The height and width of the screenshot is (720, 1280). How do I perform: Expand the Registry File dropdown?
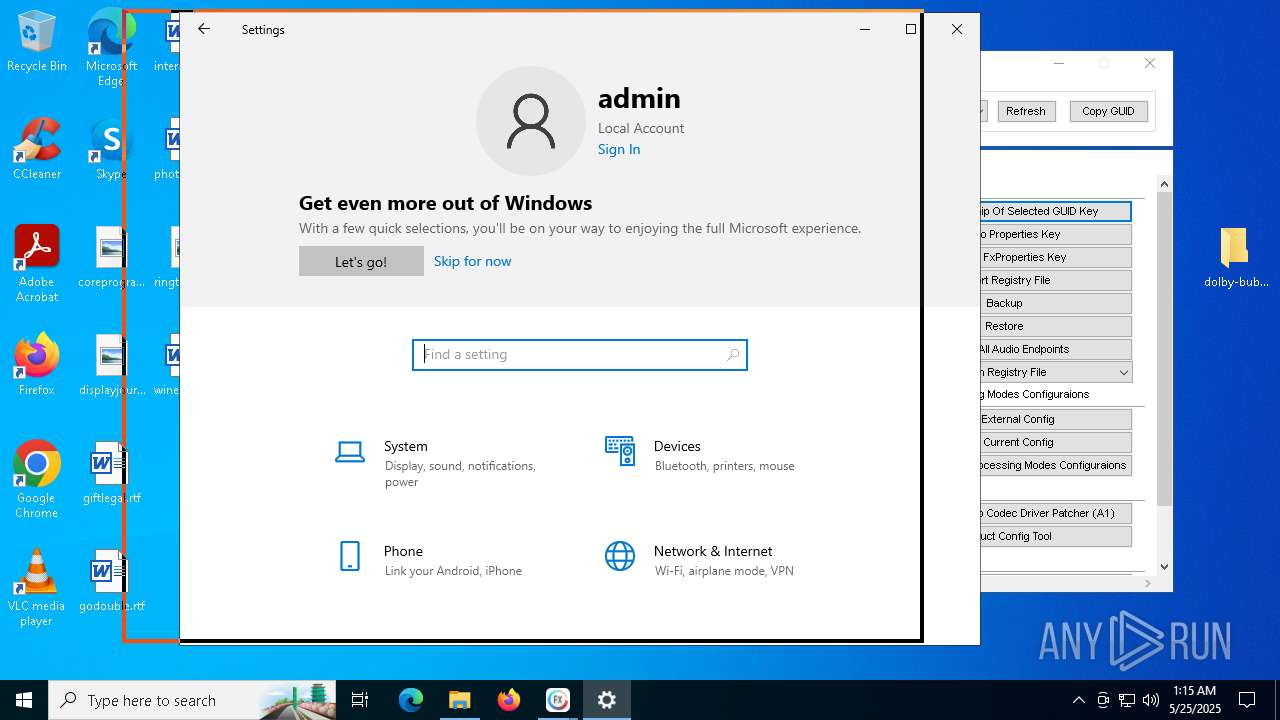pos(1124,372)
